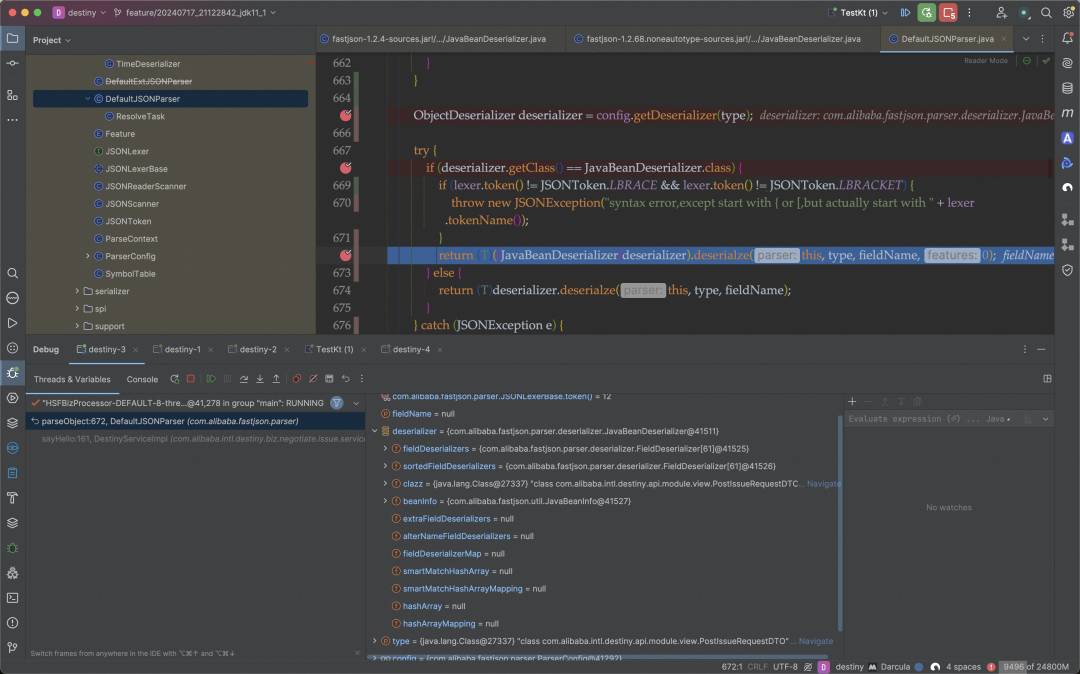Select the parseObject:672 stack frame
Screen dimensions: 1080x674
[x=195, y=421]
